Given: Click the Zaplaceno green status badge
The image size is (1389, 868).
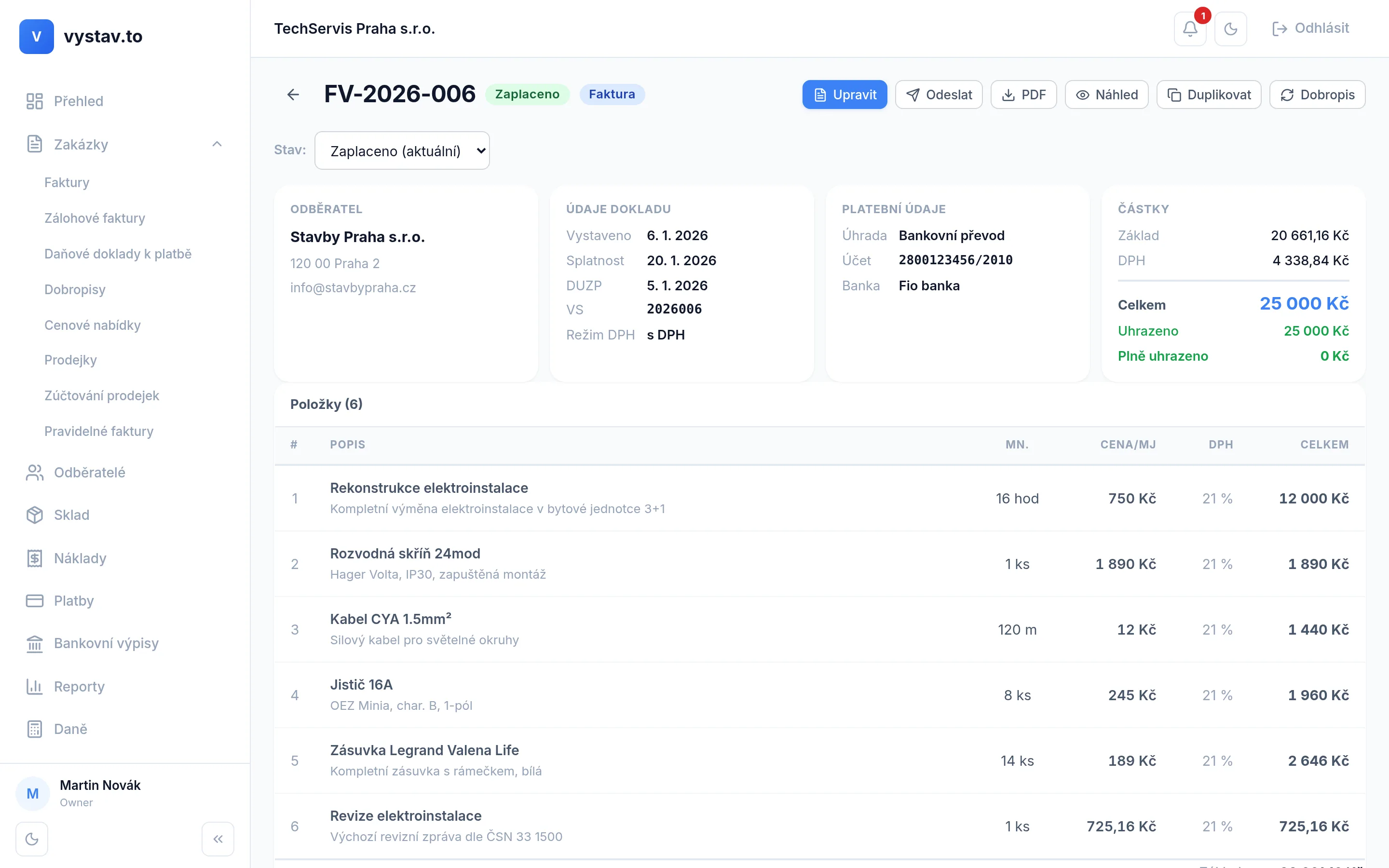Looking at the screenshot, I should point(527,94).
